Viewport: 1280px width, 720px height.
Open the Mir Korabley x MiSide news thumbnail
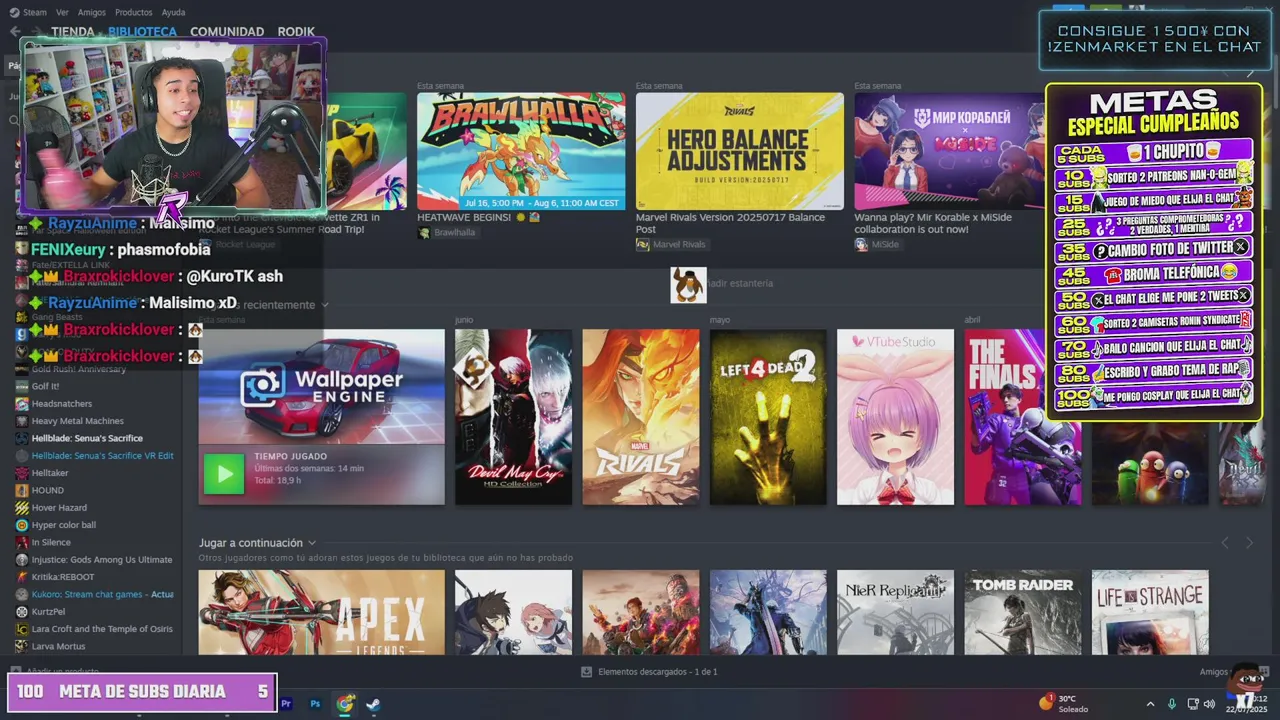click(950, 151)
